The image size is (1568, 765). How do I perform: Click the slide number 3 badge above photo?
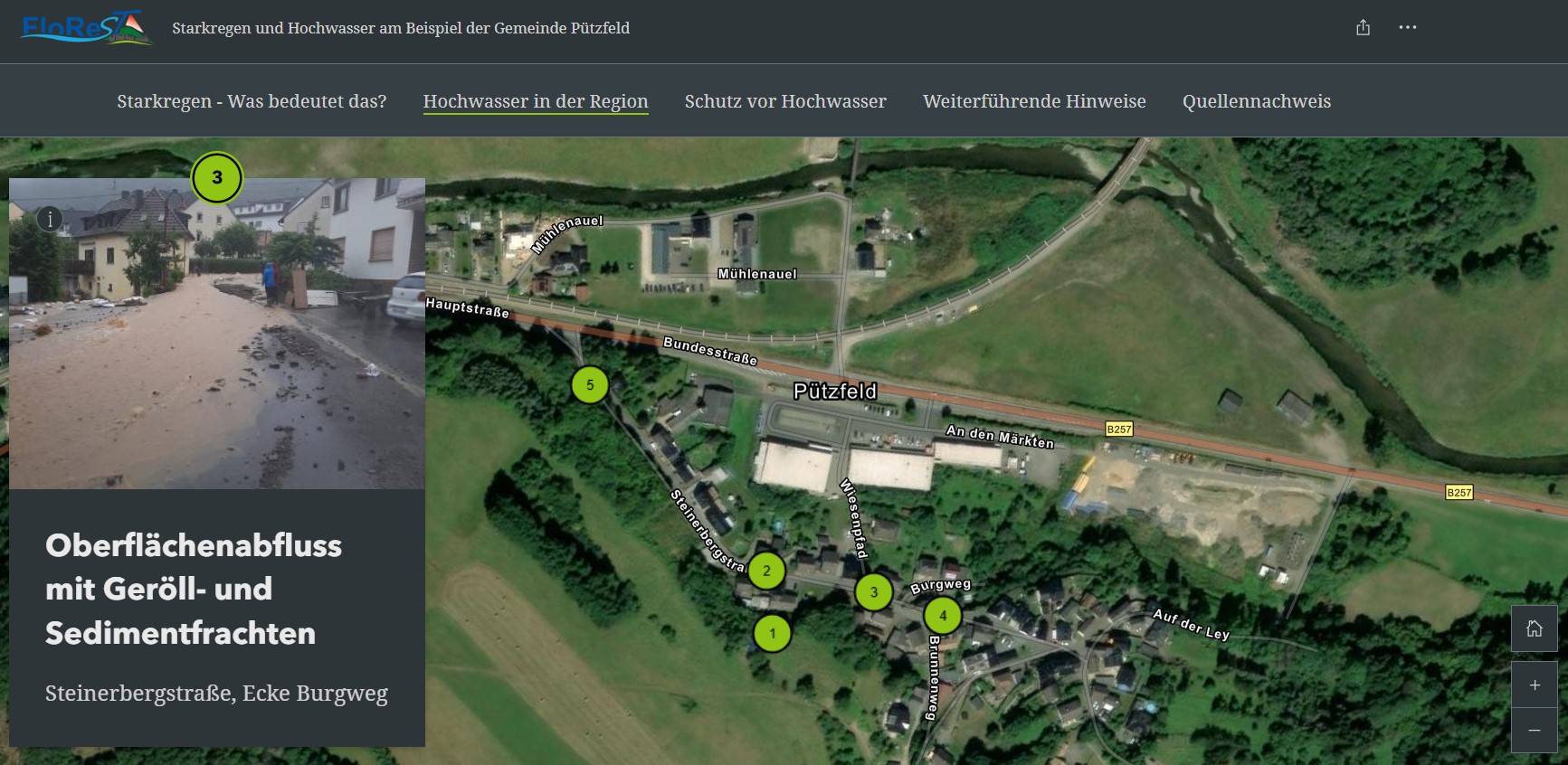[217, 177]
